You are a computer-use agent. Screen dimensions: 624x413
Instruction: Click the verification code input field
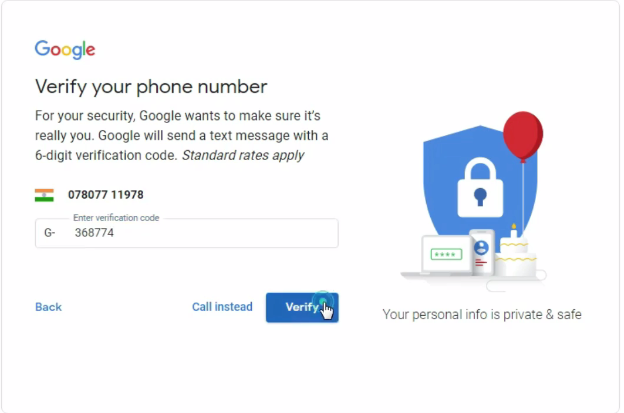[x=187, y=233]
